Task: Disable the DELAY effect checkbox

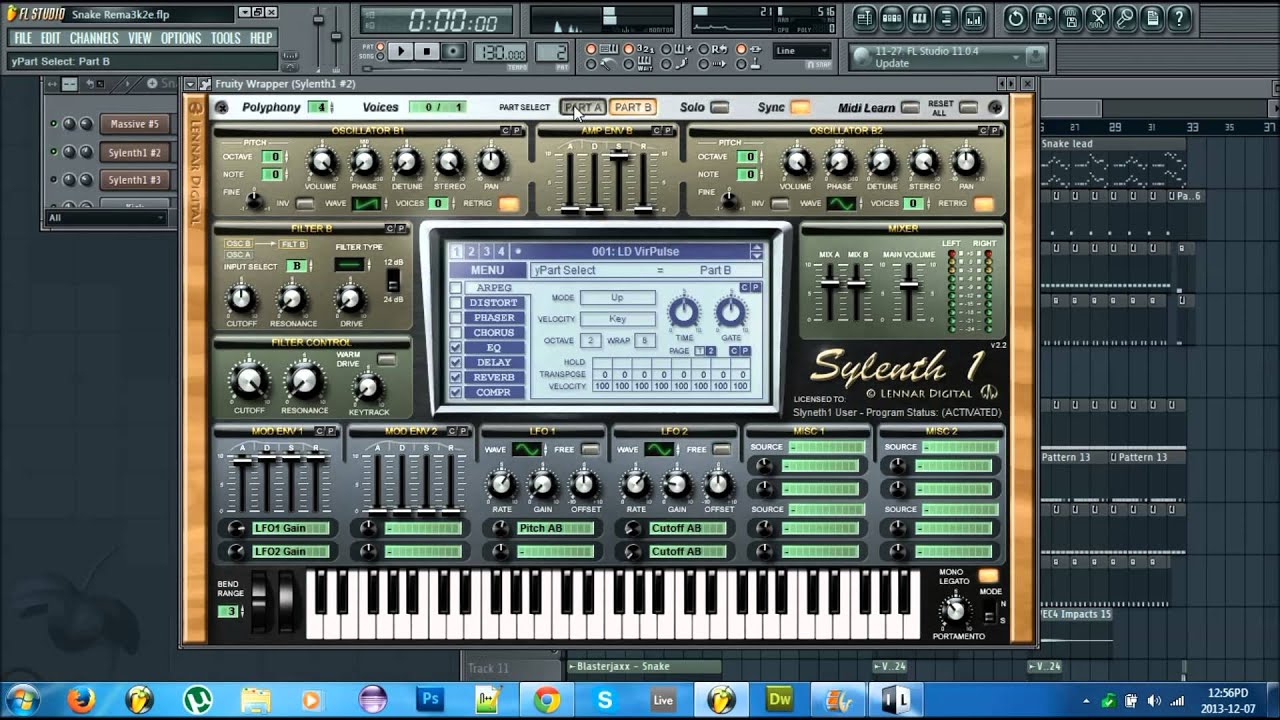Action: (x=456, y=363)
